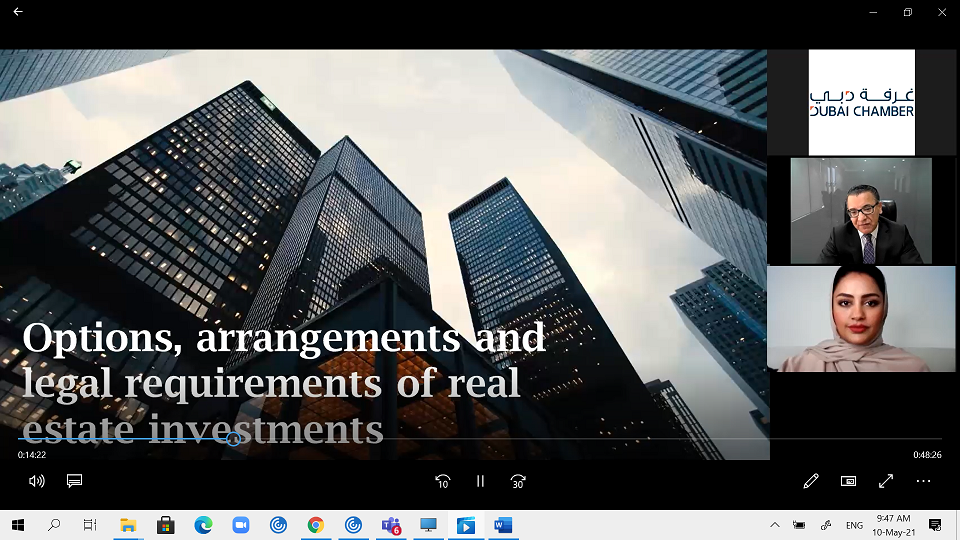Open subtitles and captions menu

point(74,481)
